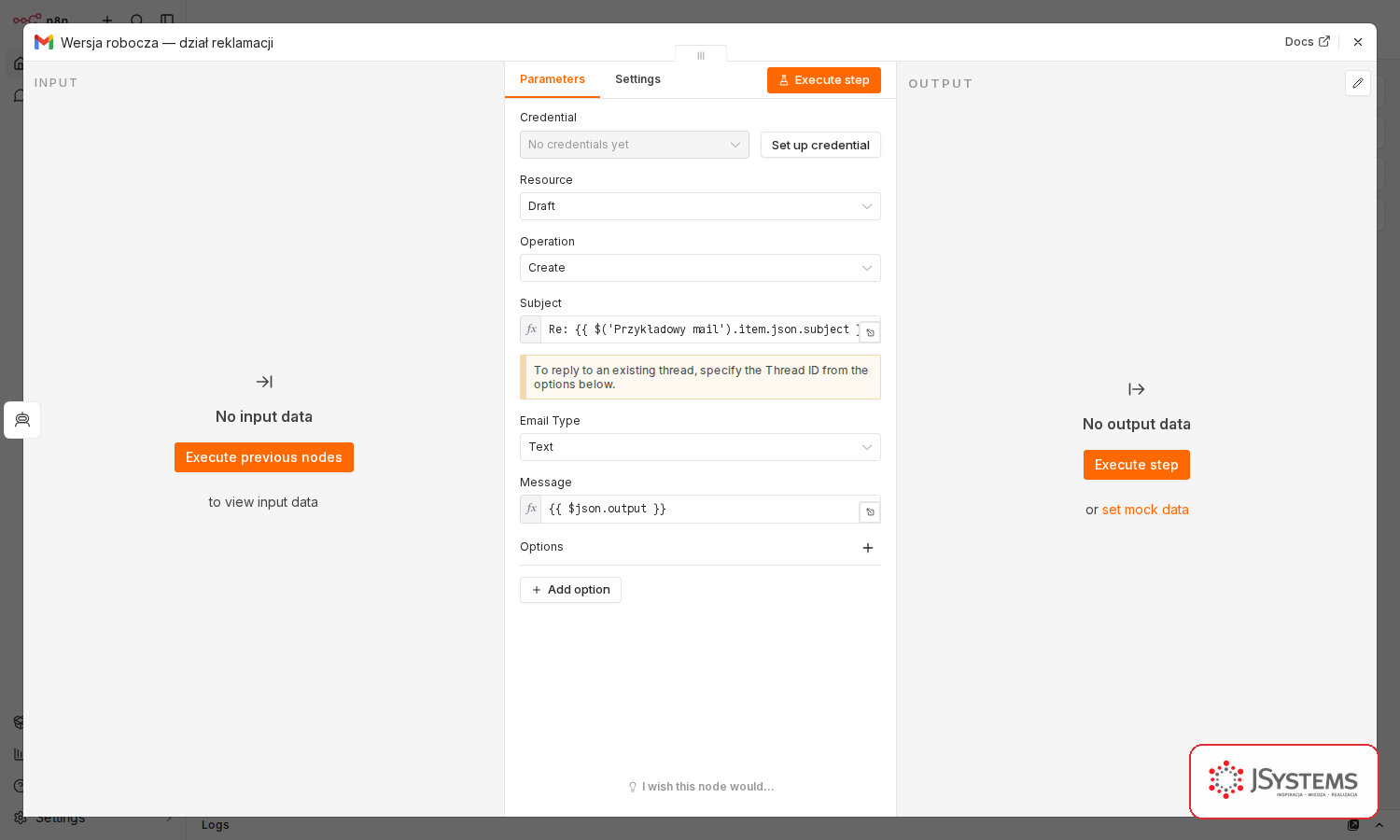Click the sidebar toggle icon in top bar

(167, 20)
